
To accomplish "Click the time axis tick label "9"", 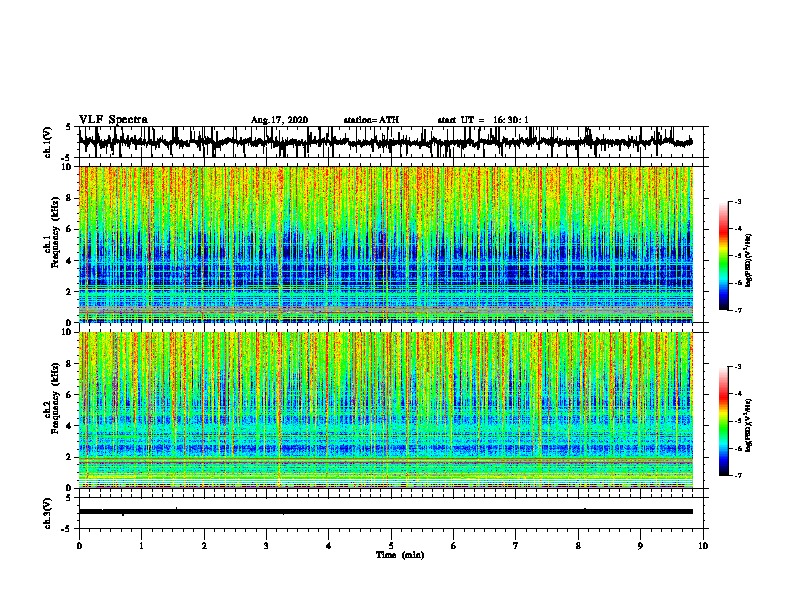I will (x=640, y=546).
